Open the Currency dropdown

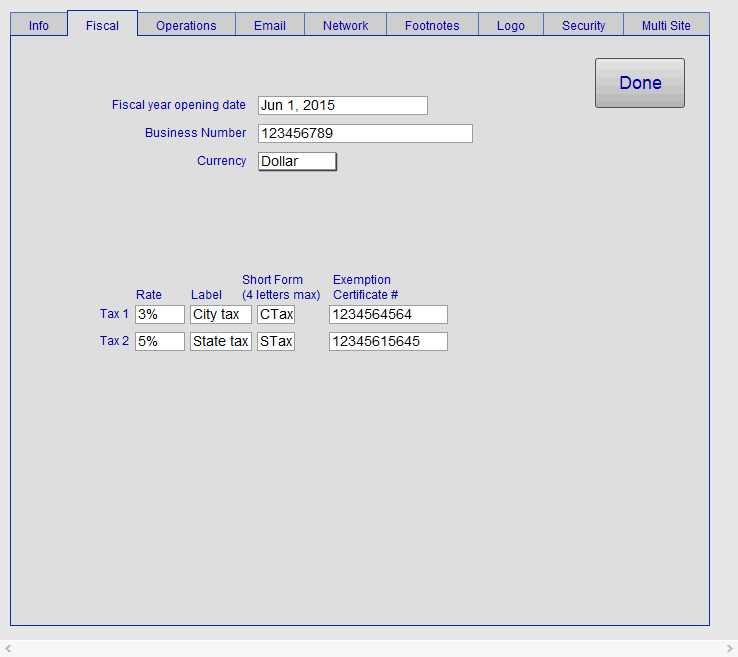pyautogui.click(x=297, y=161)
